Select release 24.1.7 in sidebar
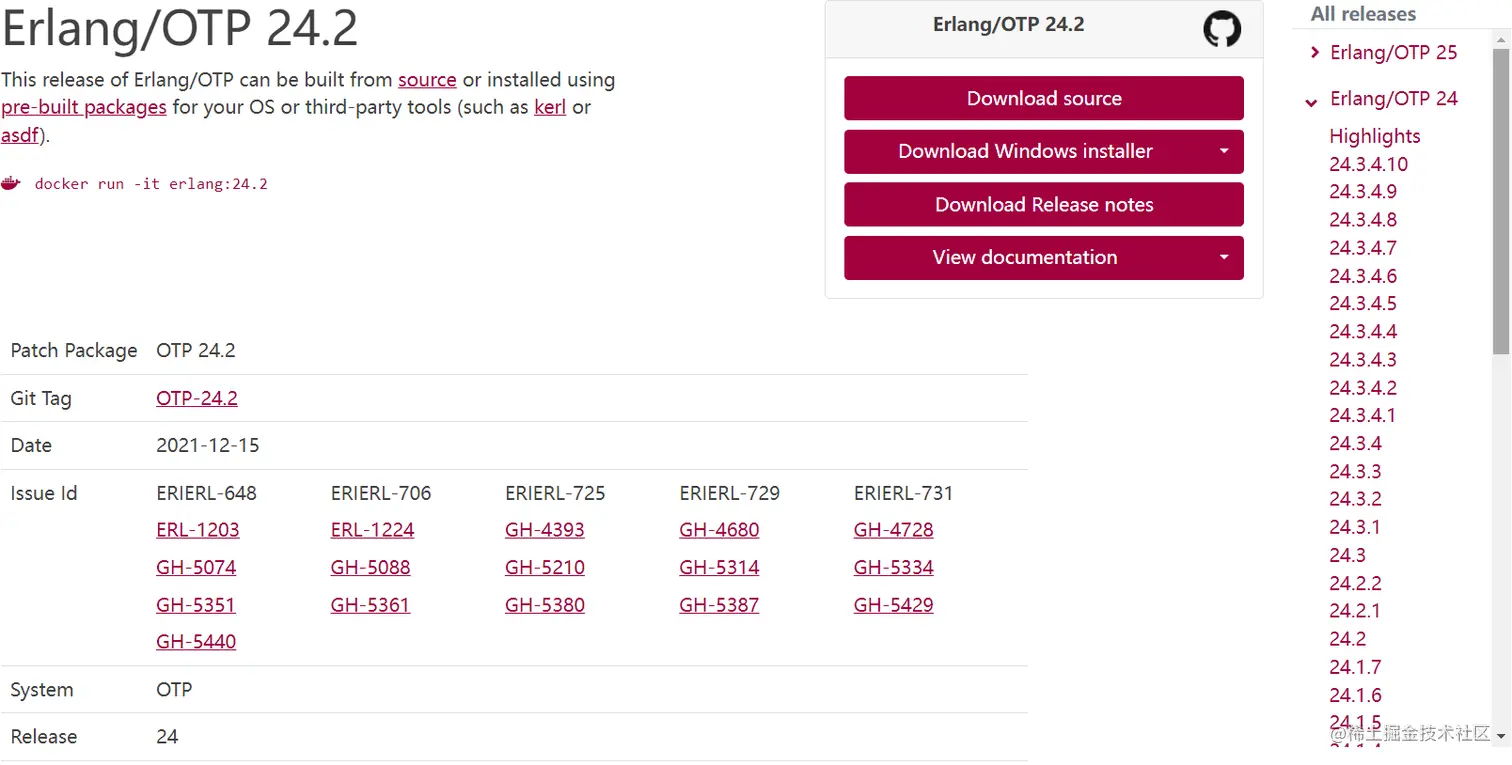Screen dimensions: 1512x765 1355,667
